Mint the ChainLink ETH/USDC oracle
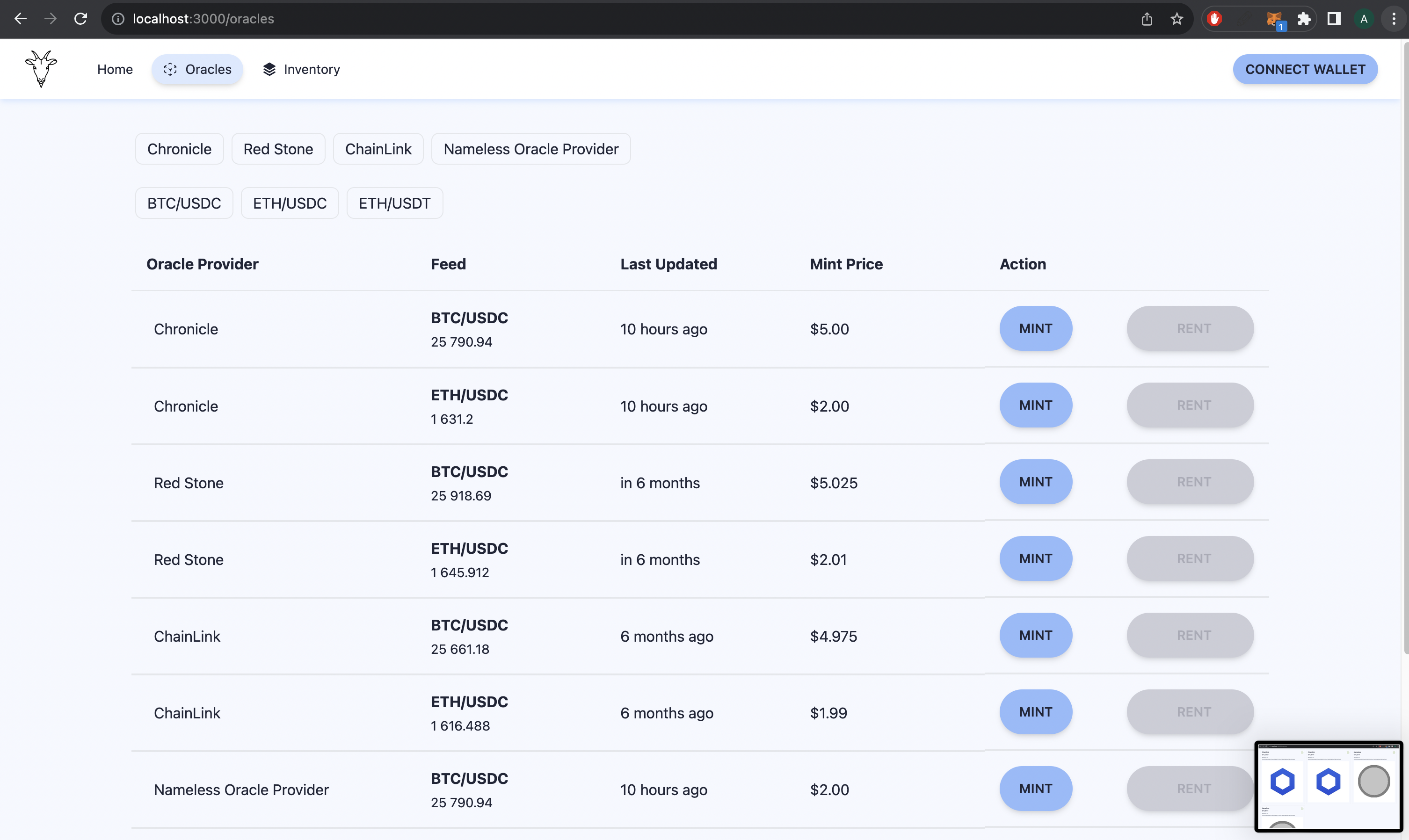The width and height of the screenshot is (1409, 840). [x=1035, y=712]
